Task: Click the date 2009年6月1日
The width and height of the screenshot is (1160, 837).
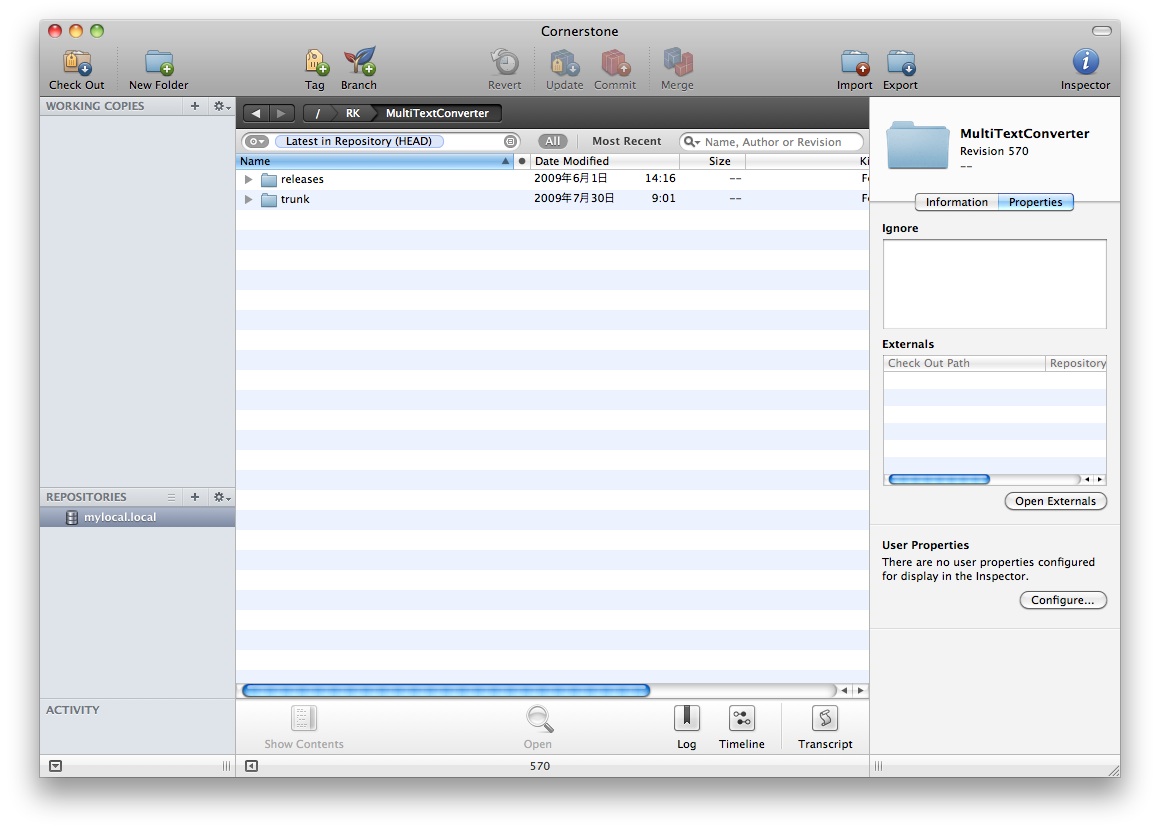Action: tap(571, 178)
